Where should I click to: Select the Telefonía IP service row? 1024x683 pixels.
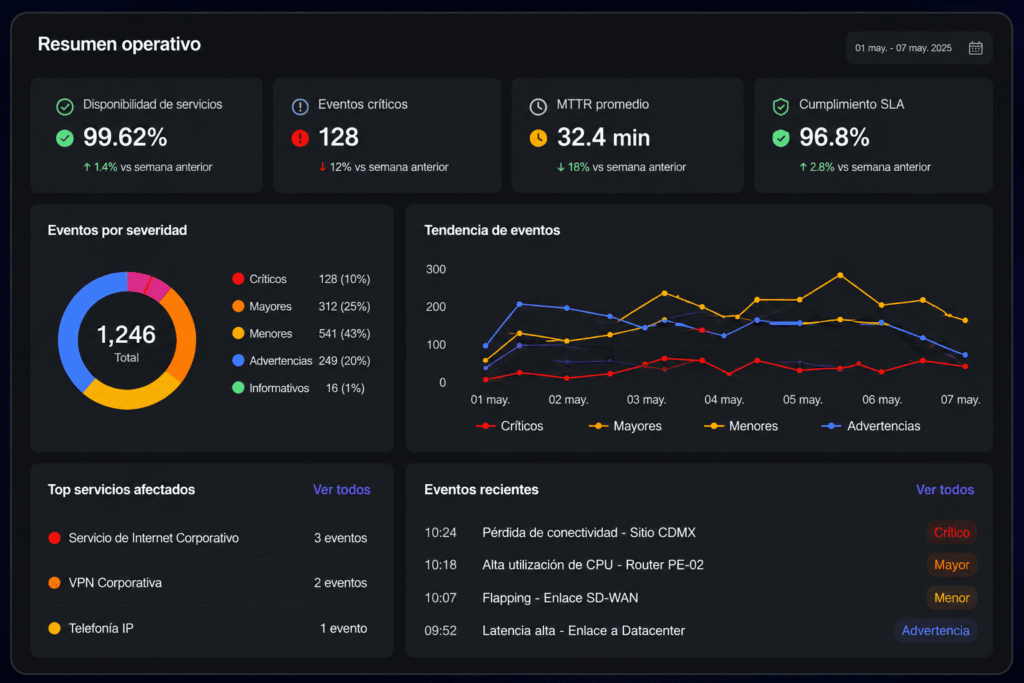coord(209,628)
